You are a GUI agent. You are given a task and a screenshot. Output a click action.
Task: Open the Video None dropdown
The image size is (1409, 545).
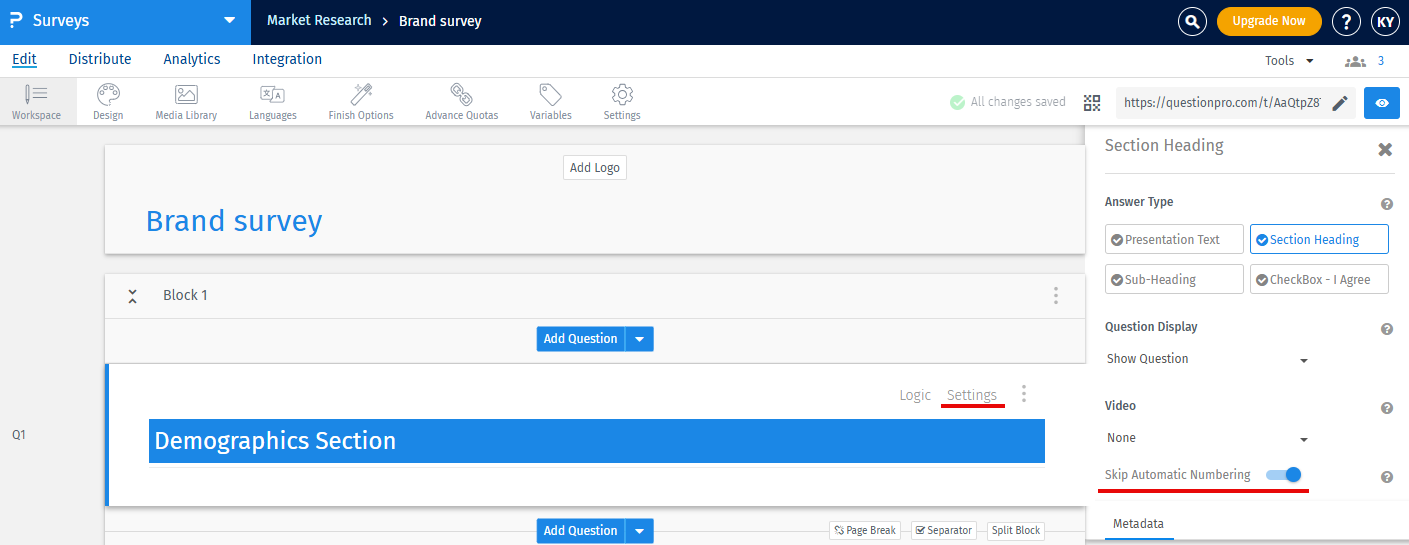point(1207,438)
